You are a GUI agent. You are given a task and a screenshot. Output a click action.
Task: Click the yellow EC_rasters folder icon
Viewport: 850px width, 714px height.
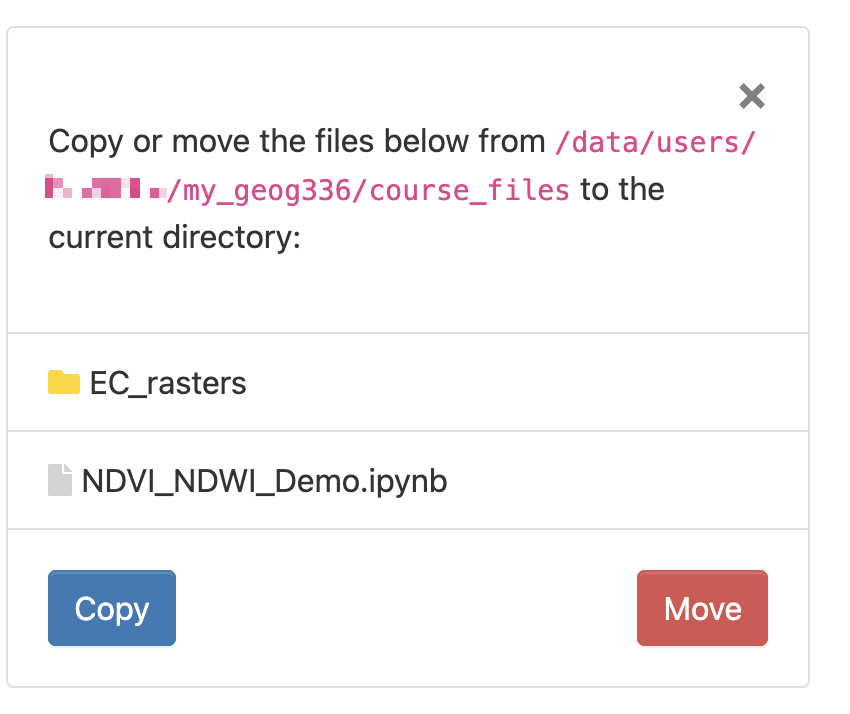(x=64, y=382)
